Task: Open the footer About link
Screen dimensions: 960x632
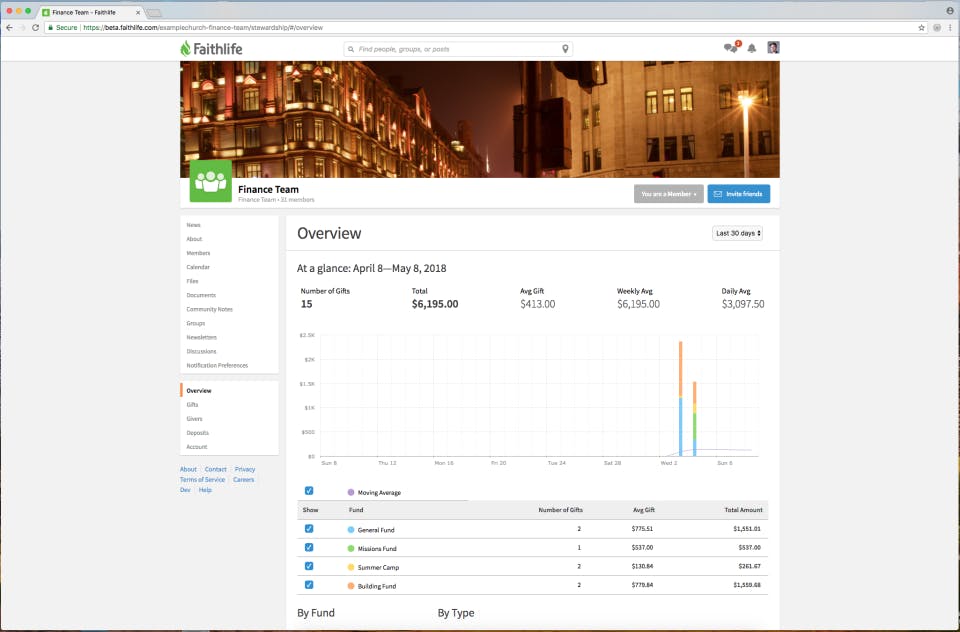Action: [188, 470]
